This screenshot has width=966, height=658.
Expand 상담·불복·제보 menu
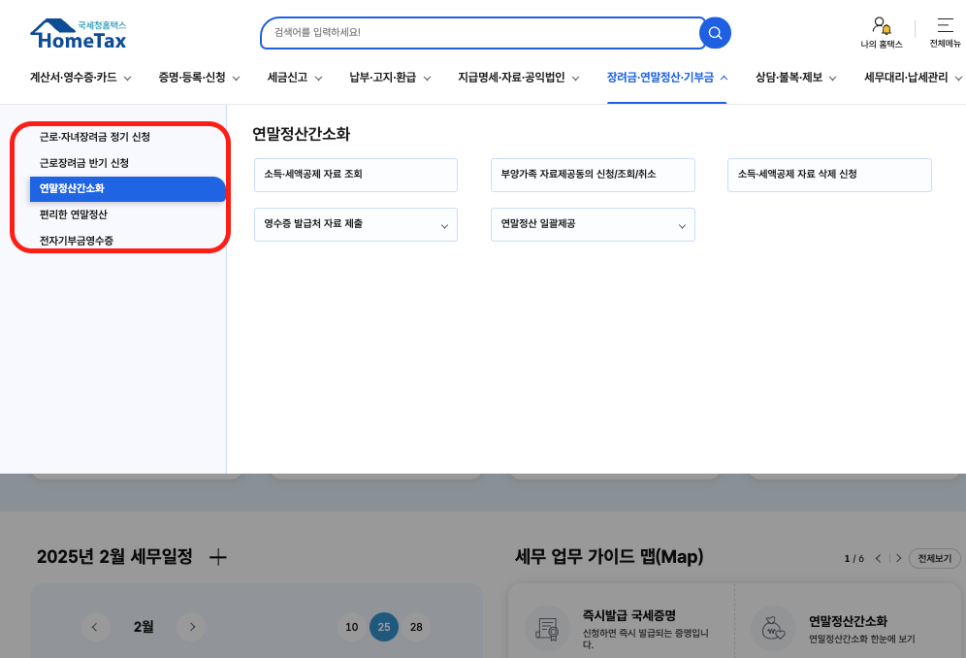click(795, 78)
